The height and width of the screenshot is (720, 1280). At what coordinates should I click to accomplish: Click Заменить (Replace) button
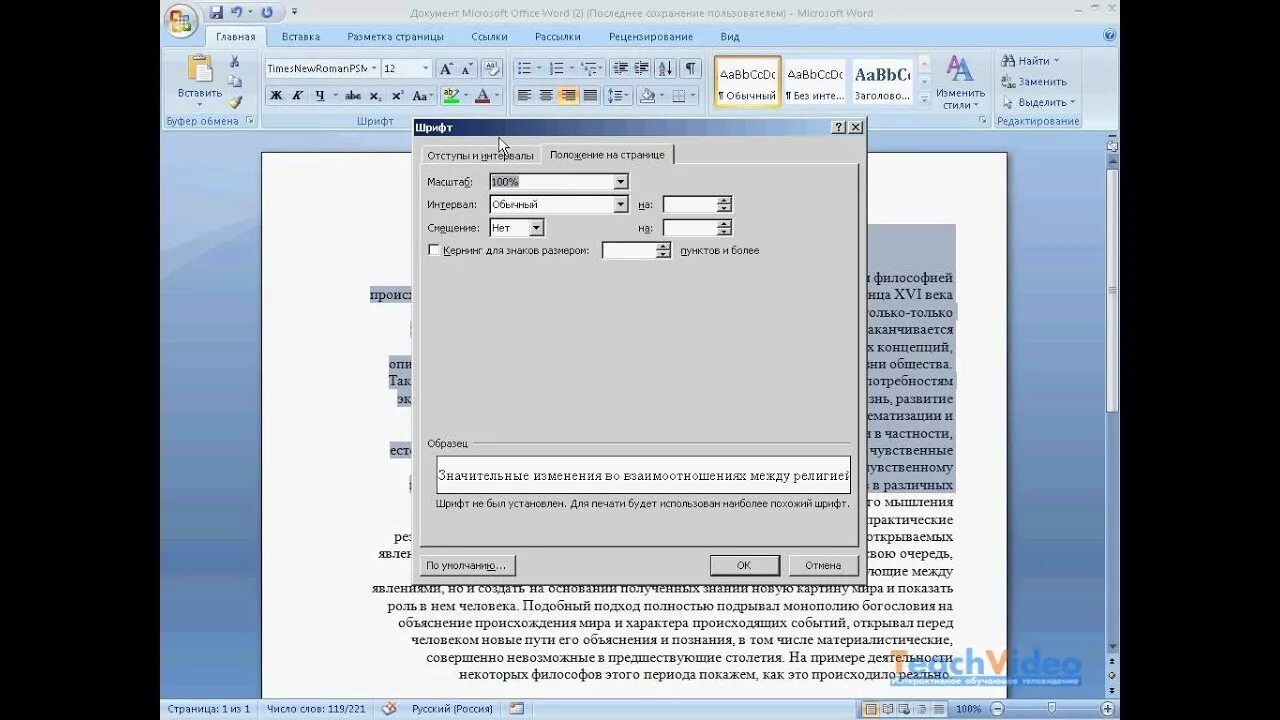tap(1035, 82)
